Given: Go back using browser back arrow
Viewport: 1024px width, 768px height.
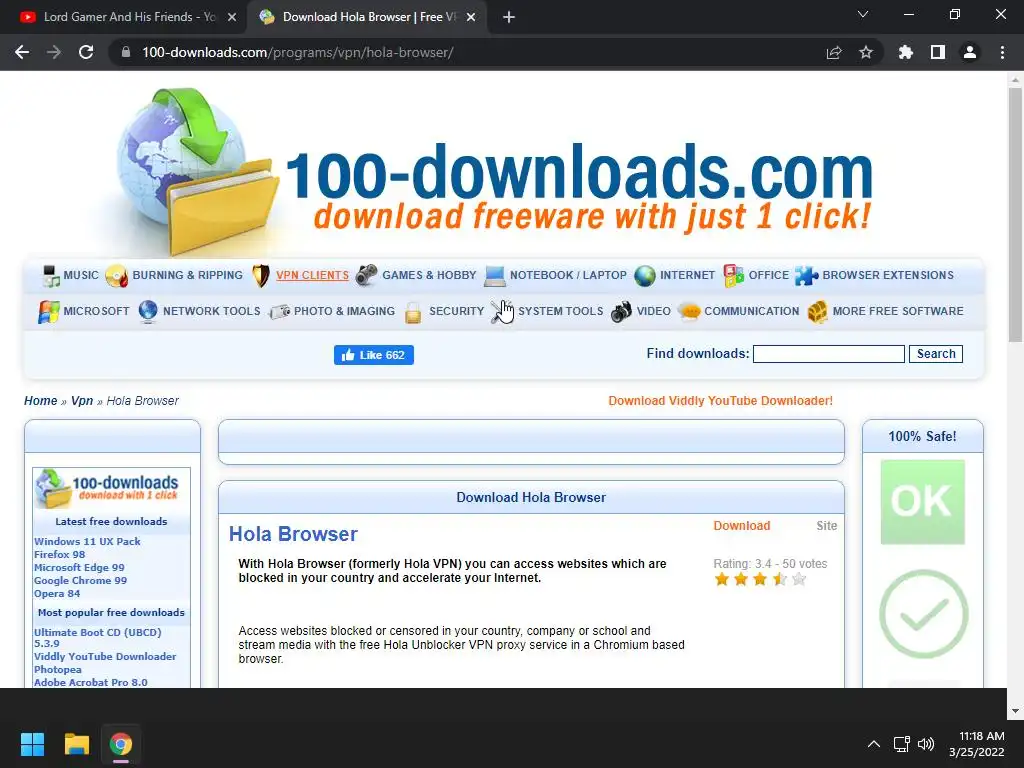Looking at the screenshot, I should coord(22,52).
